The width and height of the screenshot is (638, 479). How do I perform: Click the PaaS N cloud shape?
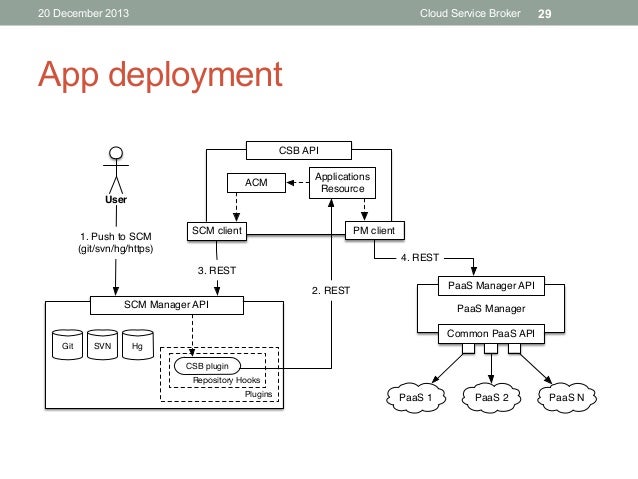click(x=567, y=397)
